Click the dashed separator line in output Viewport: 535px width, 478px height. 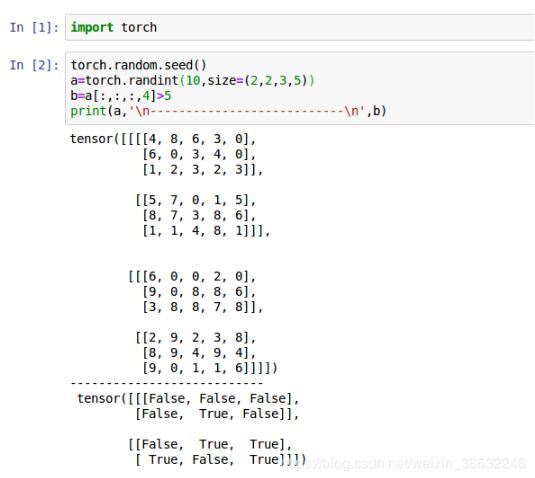tap(167, 383)
